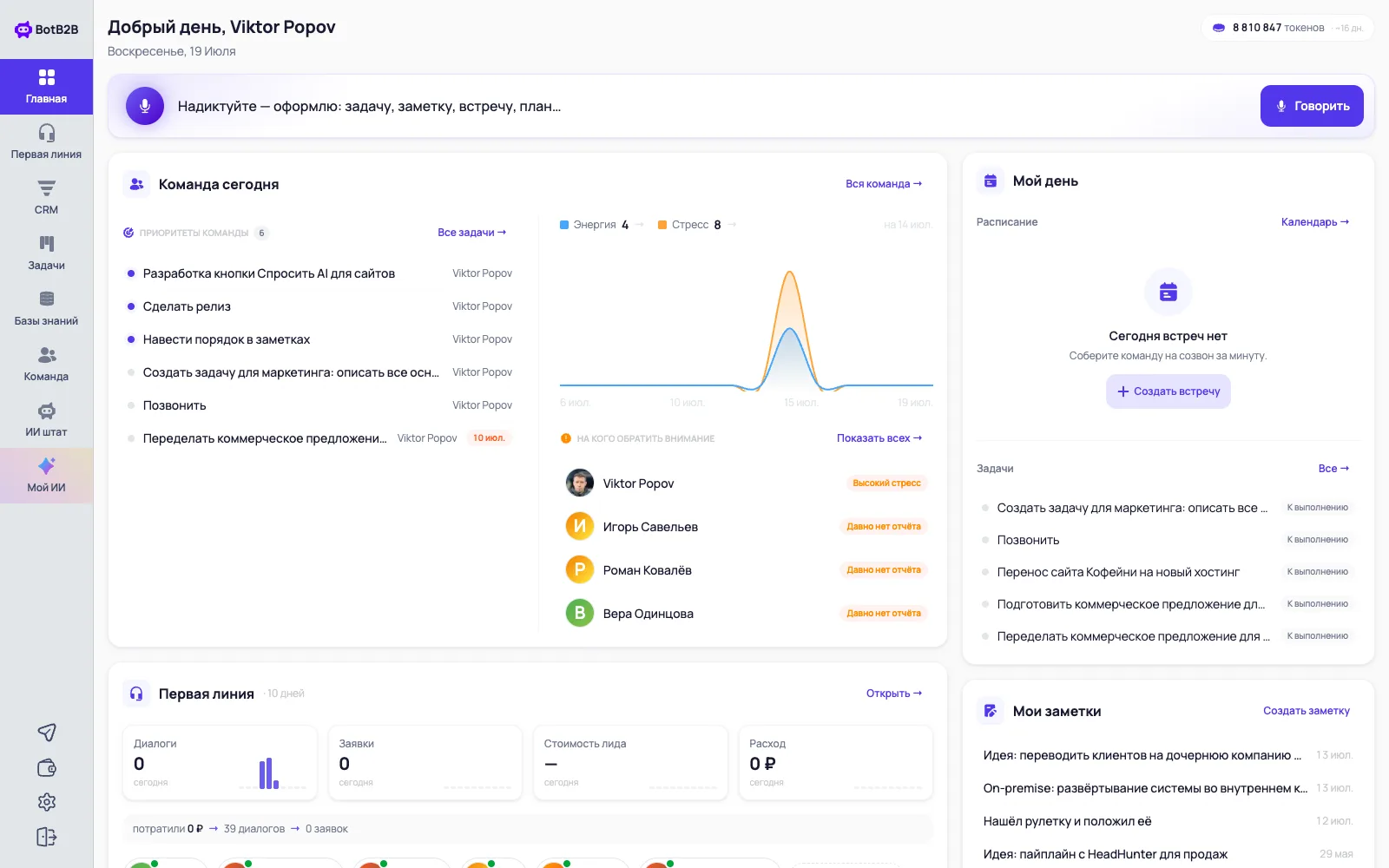This screenshot has width=1389, height=868.
Task: Open Первая линия in the sidebar
Action: click(x=46, y=141)
